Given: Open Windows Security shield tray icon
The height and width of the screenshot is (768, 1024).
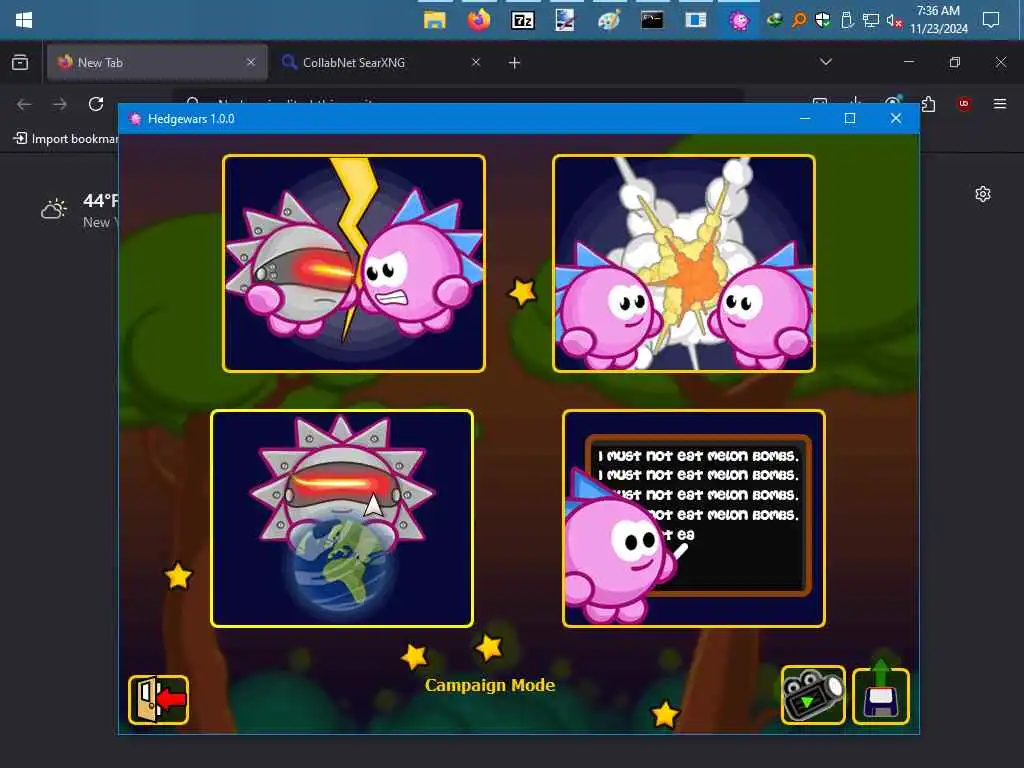Looking at the screenshot, I should coord(823,20).
